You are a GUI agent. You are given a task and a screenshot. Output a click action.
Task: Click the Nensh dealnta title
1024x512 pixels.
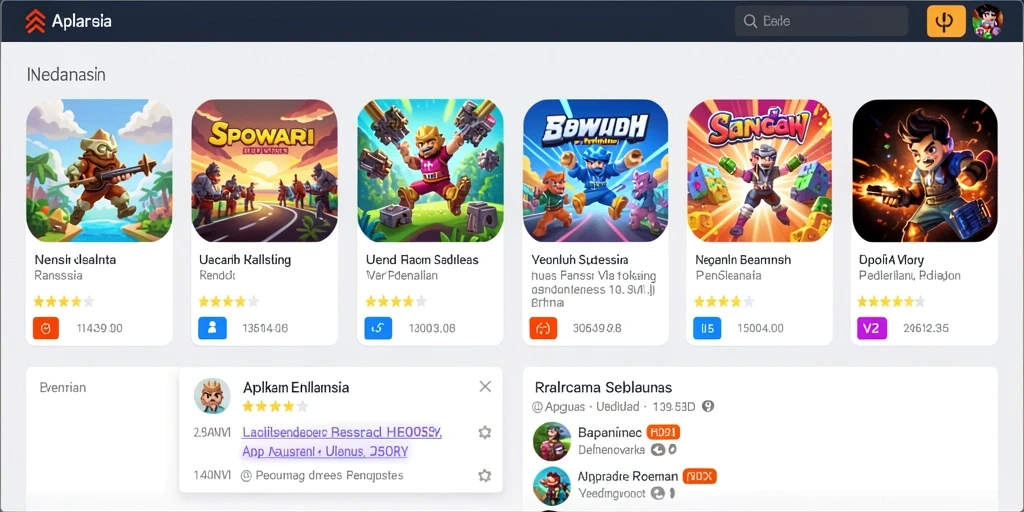(x=75, y=260)
